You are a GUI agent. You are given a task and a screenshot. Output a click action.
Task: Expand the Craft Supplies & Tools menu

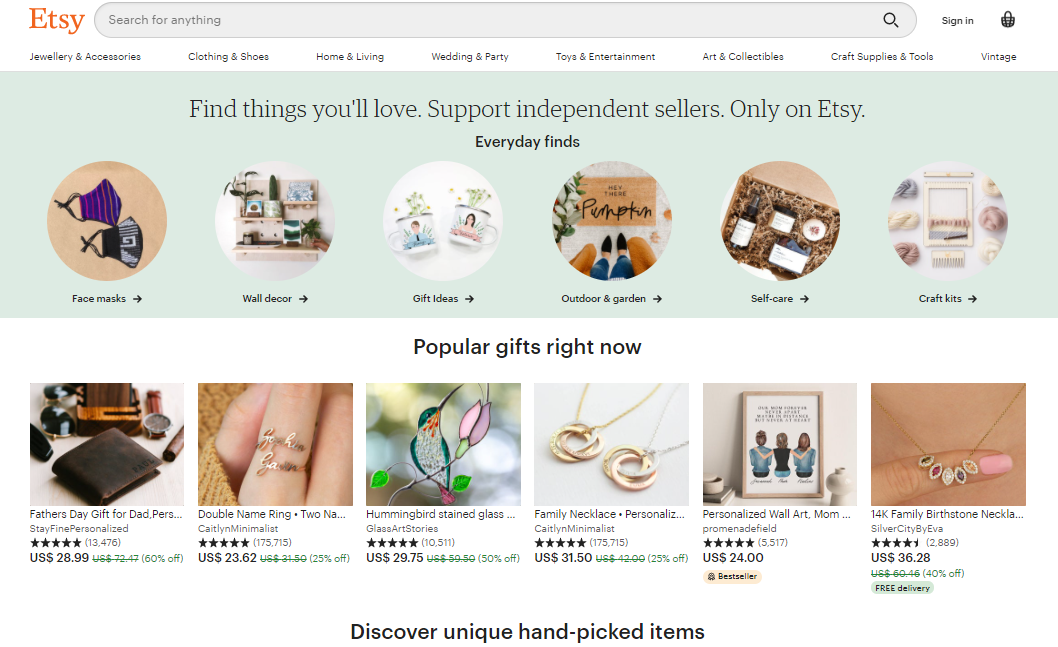click(882, 57)
